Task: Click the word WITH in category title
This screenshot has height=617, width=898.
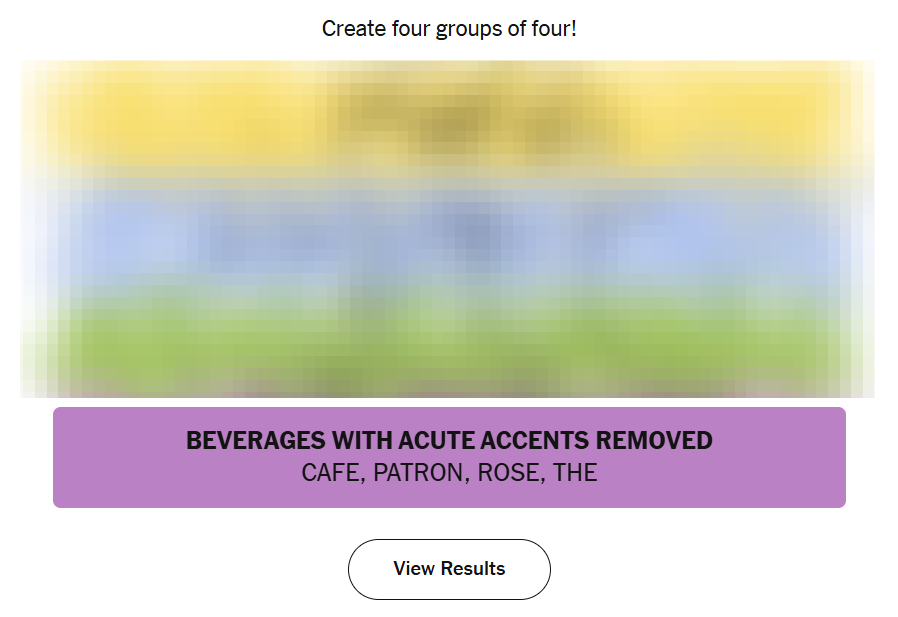Action: [362, 441]
